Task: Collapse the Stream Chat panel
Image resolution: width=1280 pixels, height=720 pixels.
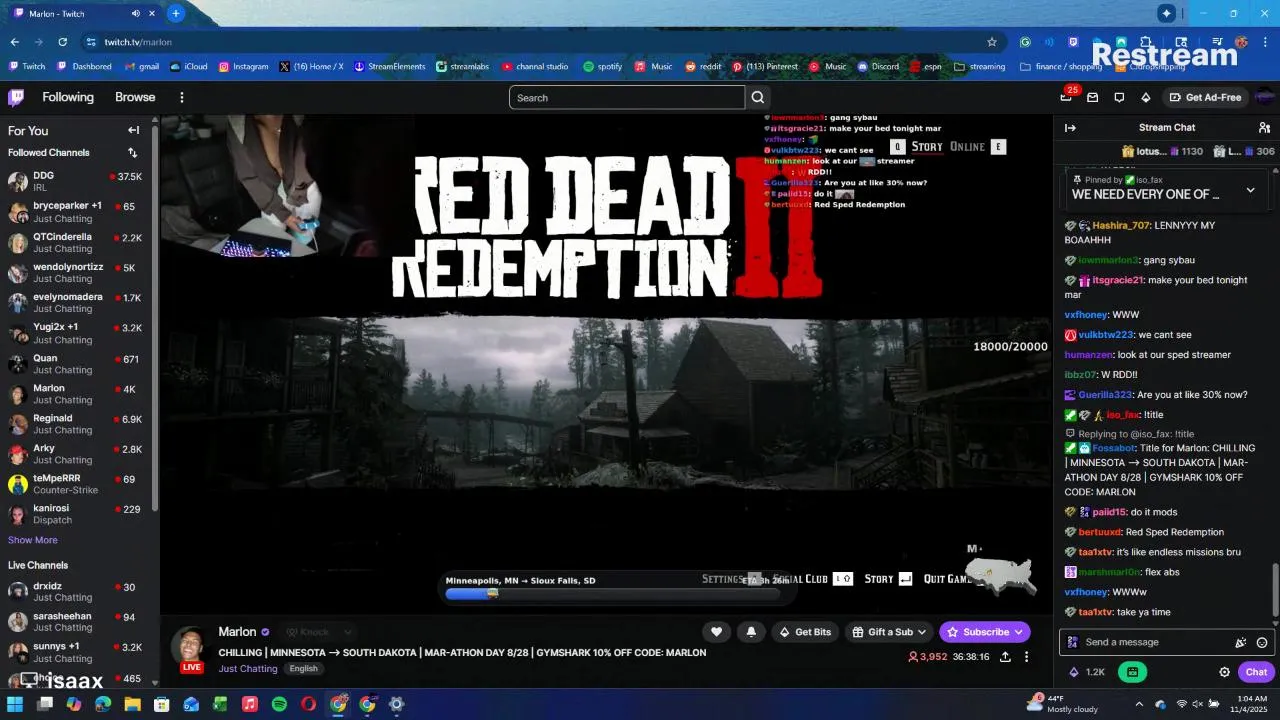Action: coord(1070,128)
